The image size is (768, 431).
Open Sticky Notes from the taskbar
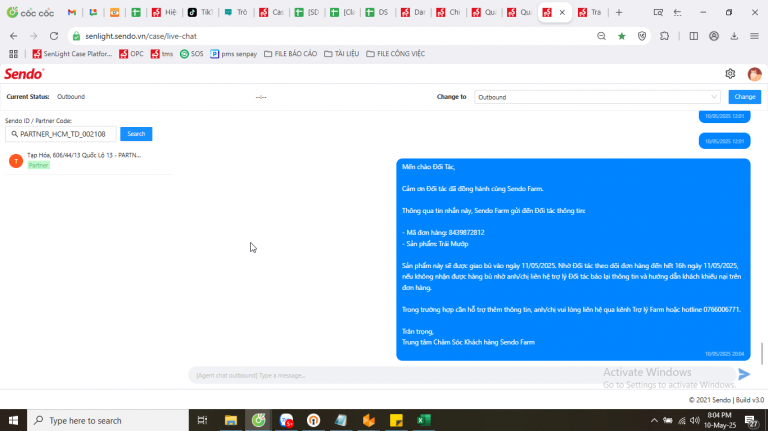tap(396, 420)
